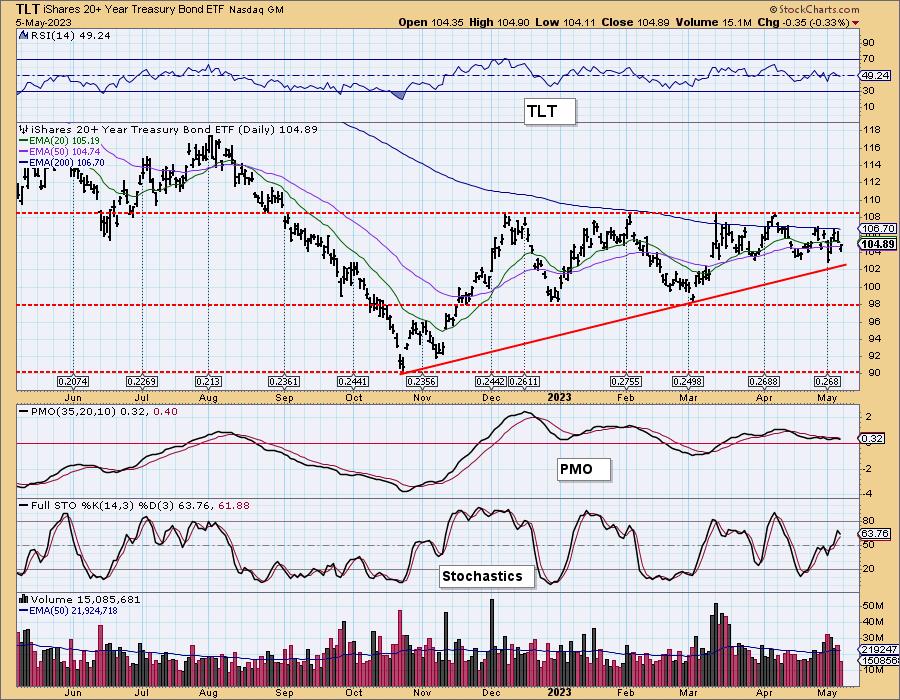This screenshot has height=700, width=900.
Task: Click the 0.213 value box near Aug
Action: pyautogui.click(x=208, y=382)
